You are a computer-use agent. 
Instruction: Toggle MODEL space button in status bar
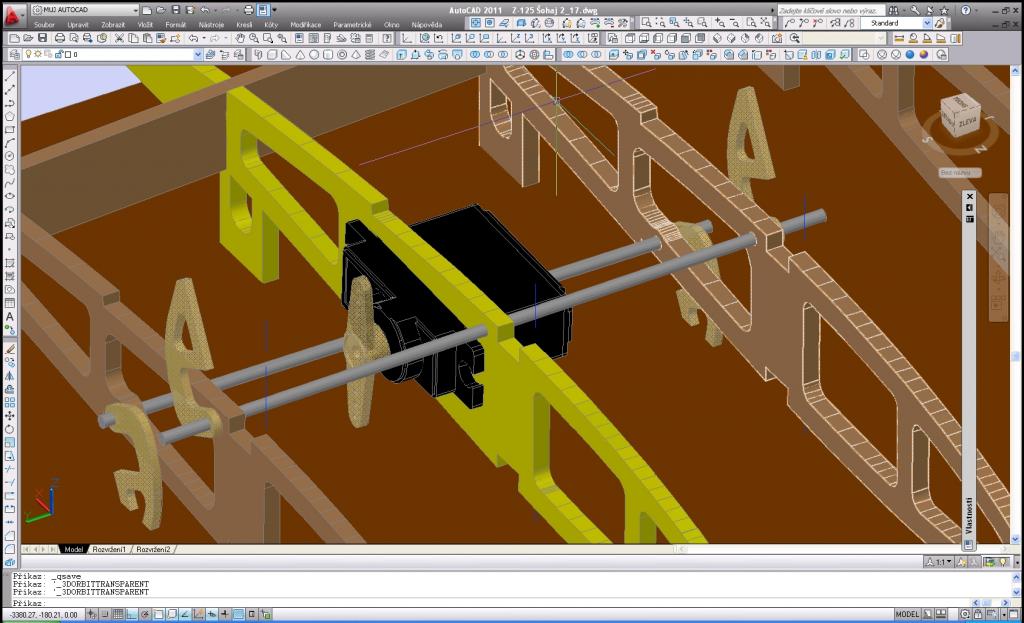click(x=907, y=614)
